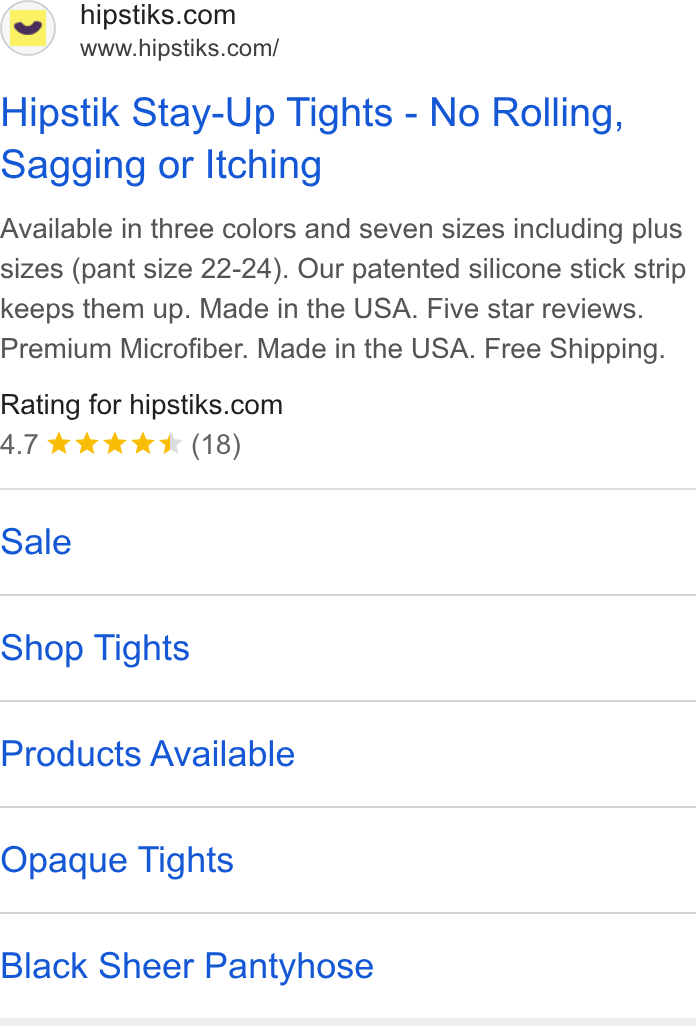Click the 4.7 rating number
This screenshot has height=1026, width=696.
pos(20,445)
